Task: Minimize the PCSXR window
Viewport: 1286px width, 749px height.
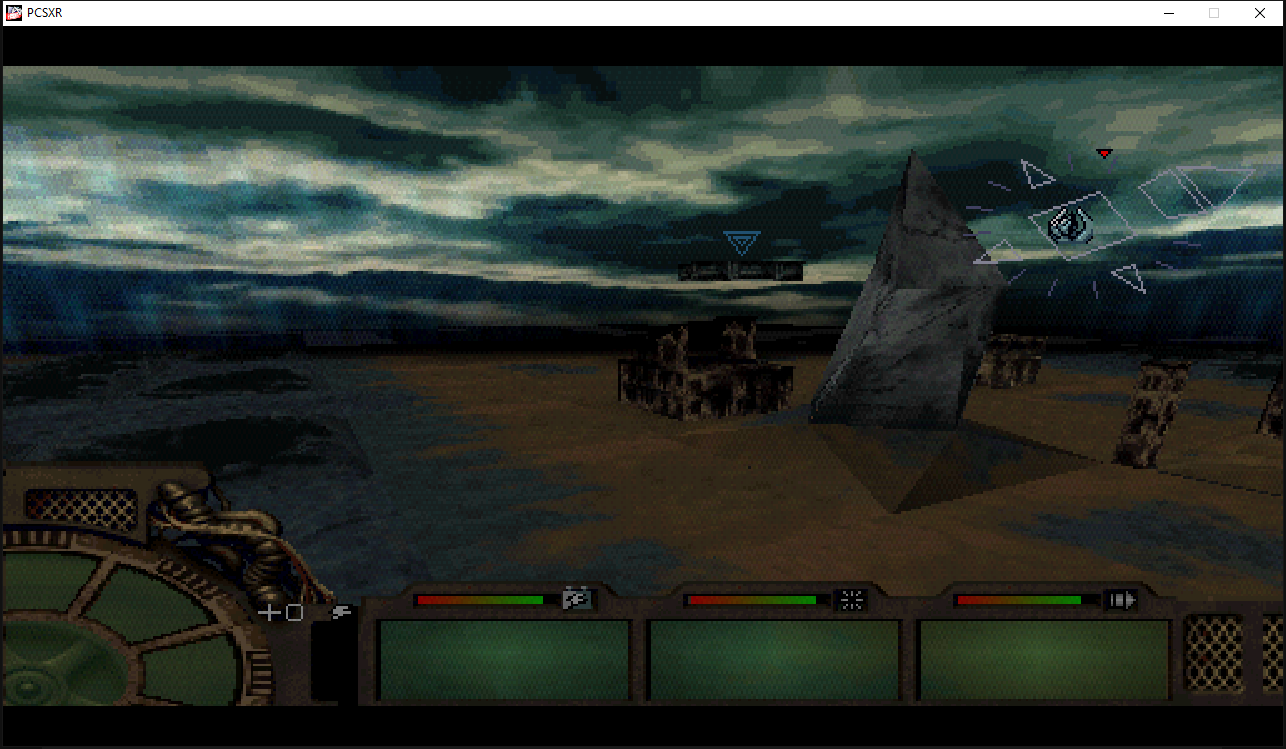Action: [x=1168, y=13]
